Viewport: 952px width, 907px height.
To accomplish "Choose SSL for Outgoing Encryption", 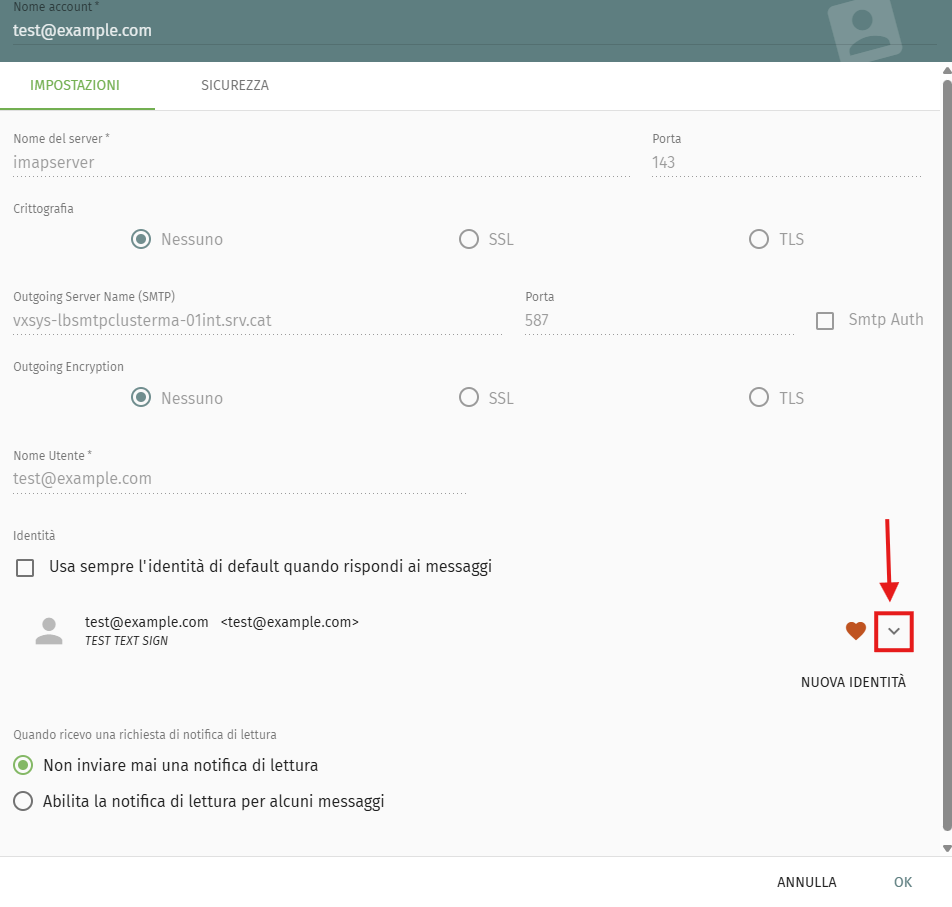I will (469, 398).
